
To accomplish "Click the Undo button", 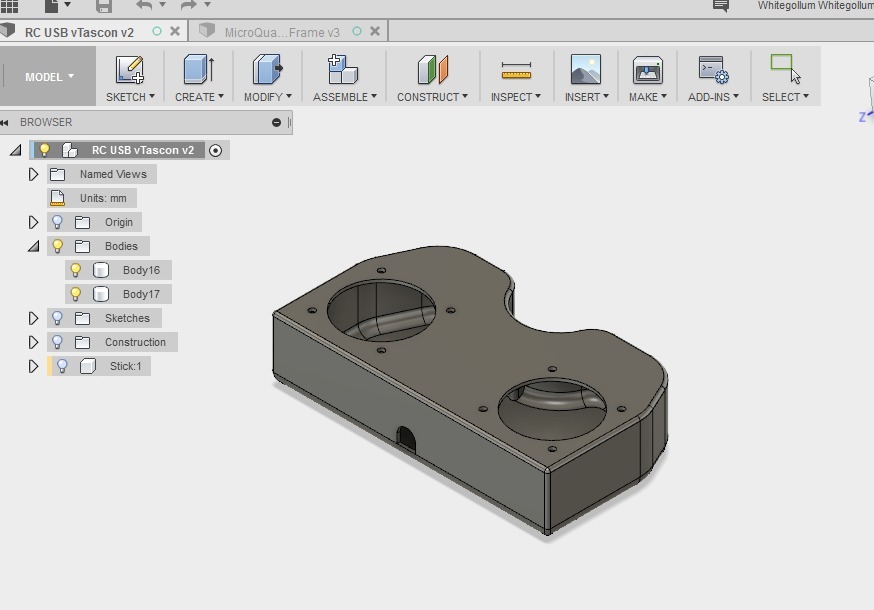I will 145,7.
